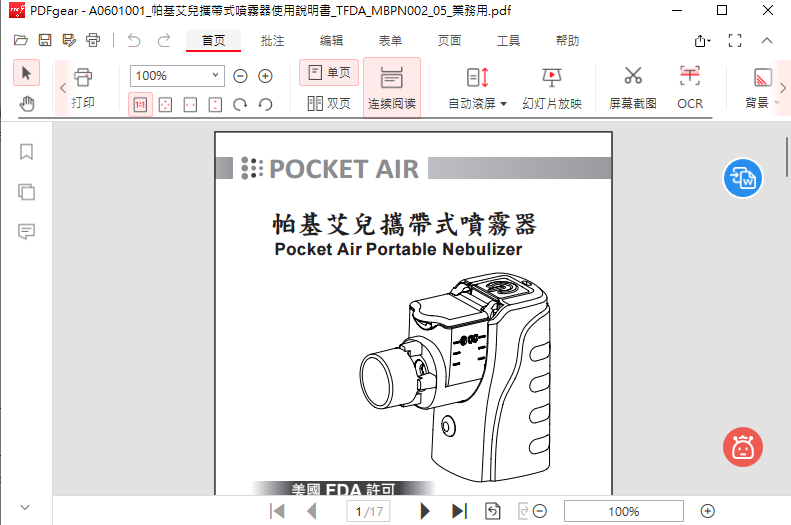The height and width of the screenshot is (525, 791).
Task: Select the arrow cursor tool
Action: [26, 73]
